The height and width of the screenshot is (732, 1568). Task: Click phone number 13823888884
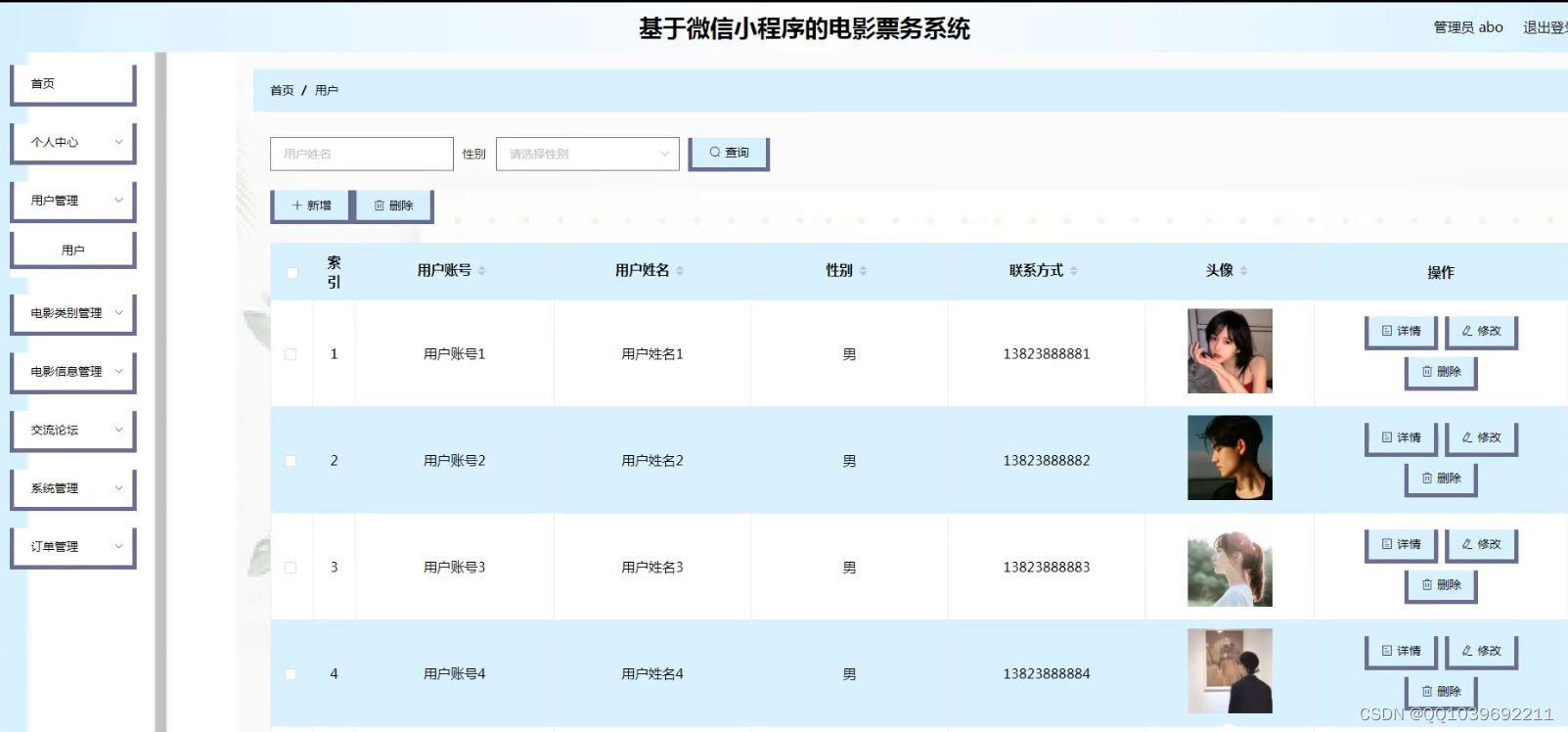tap(1047, 674)
